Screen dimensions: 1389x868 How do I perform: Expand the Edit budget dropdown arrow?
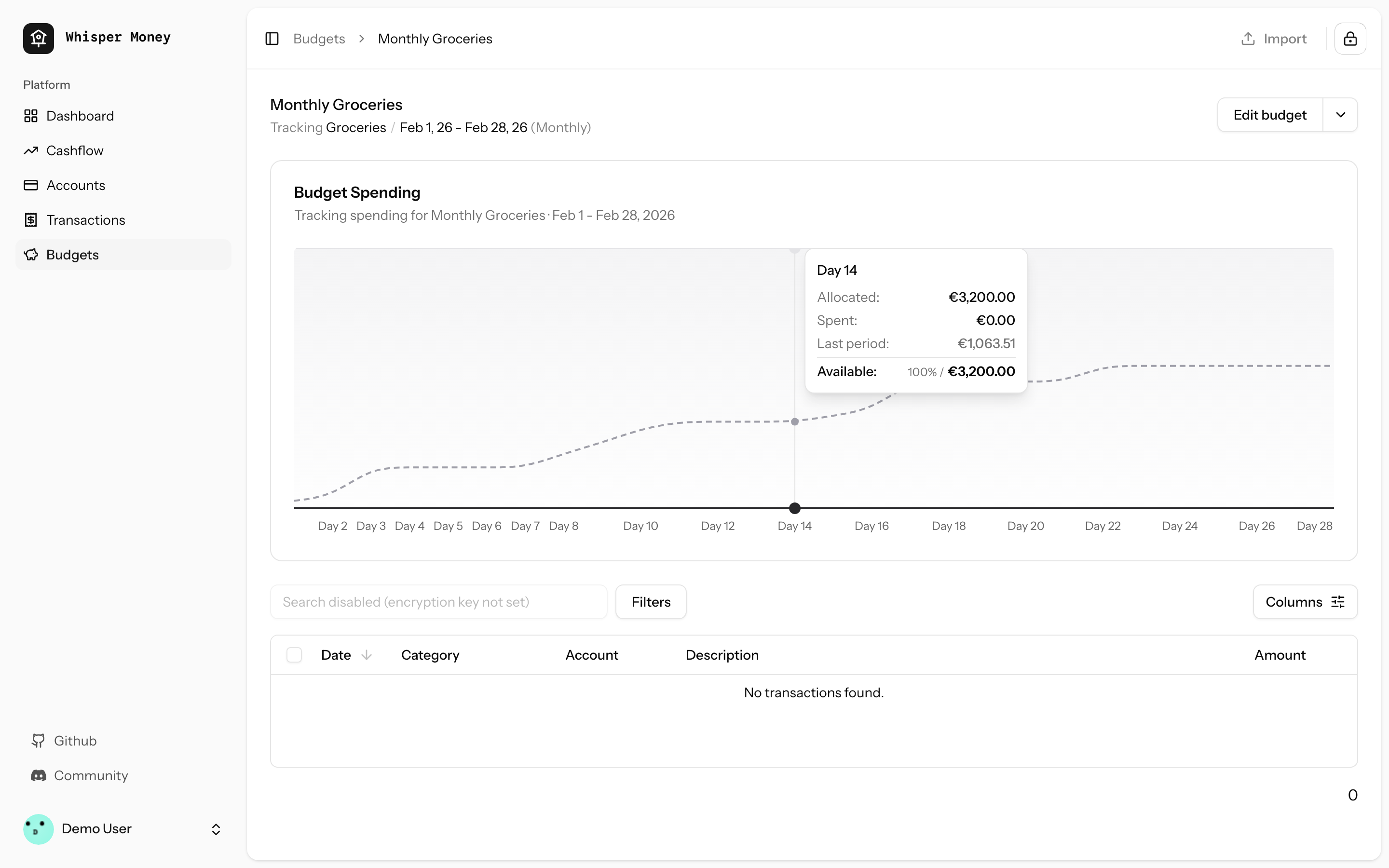(x=1340, y=115)
